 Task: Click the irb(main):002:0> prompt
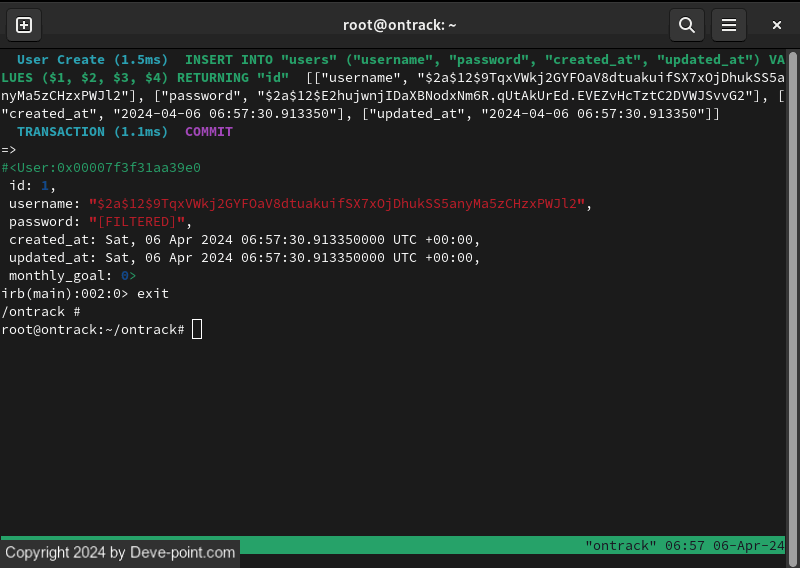(x=65, y=294)
